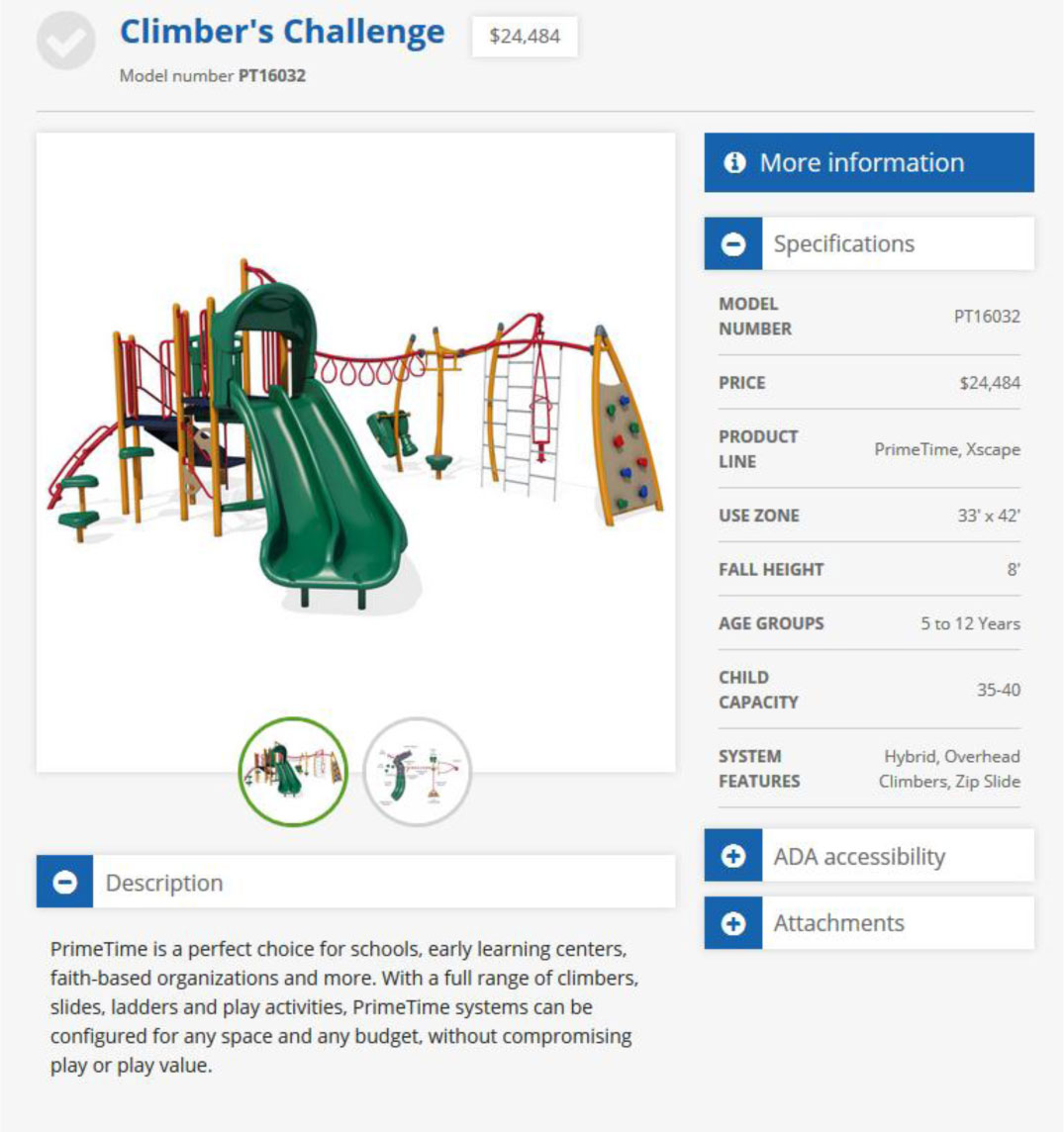Click the PrimeTime, Xscape product line value
This screenshot has height=1132, width=1064.
click(946, 449)
